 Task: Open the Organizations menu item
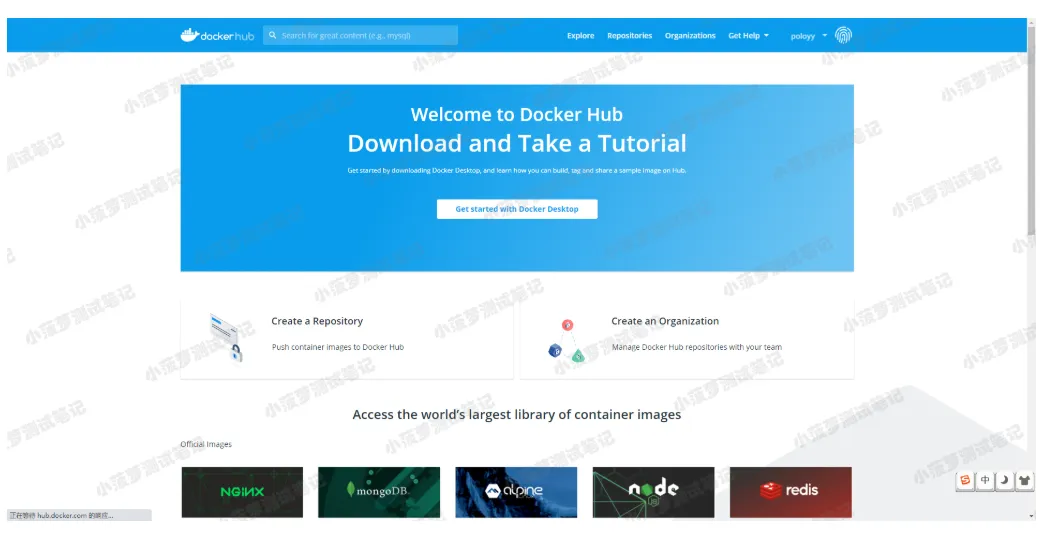690,36
